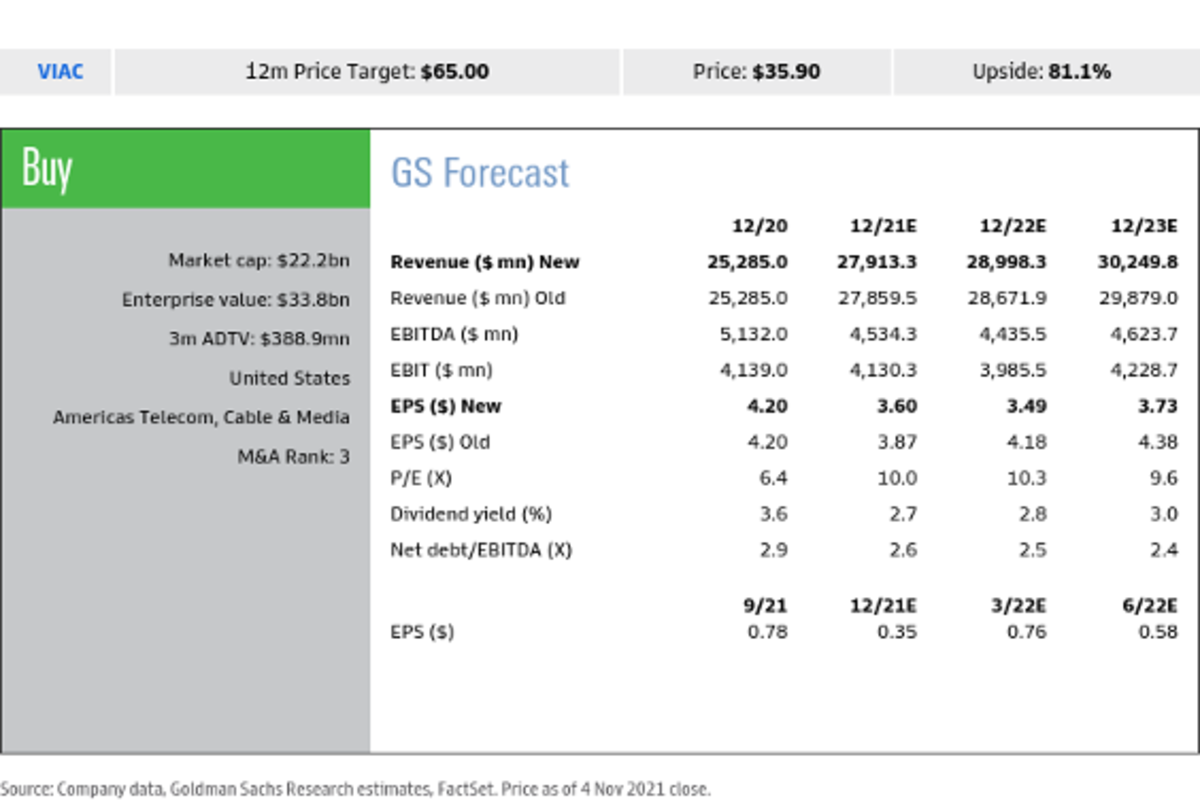Click the 9/21 quarterly column header
This screenshot has width=1200, height=800.
(767, 604)
